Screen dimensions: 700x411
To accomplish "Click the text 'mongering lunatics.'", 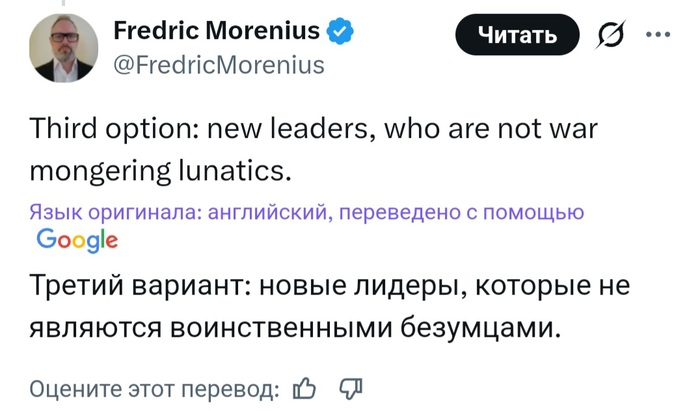I will click(x=161, y=170).
